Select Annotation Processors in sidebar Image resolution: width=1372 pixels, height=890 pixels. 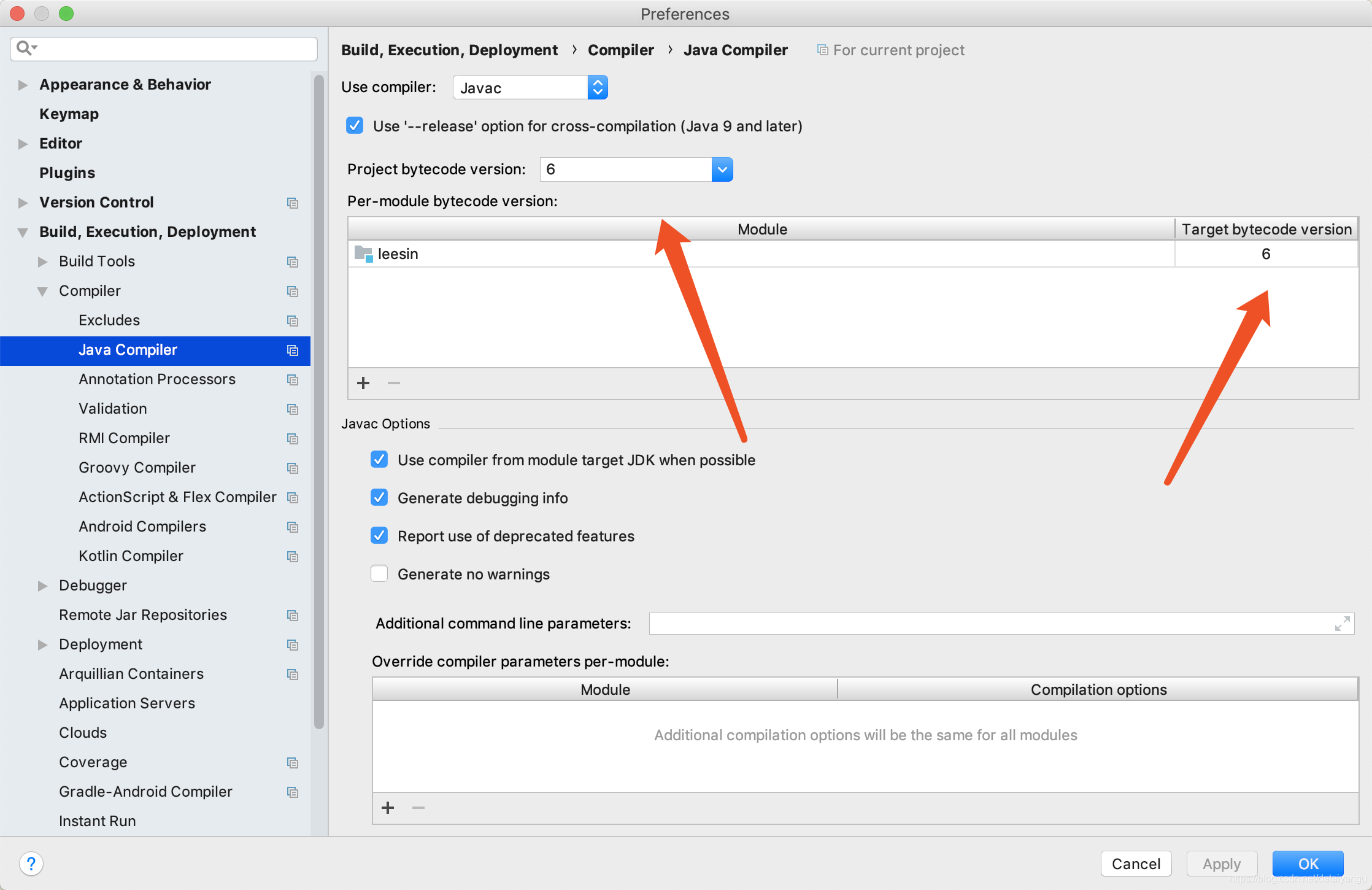157,379
